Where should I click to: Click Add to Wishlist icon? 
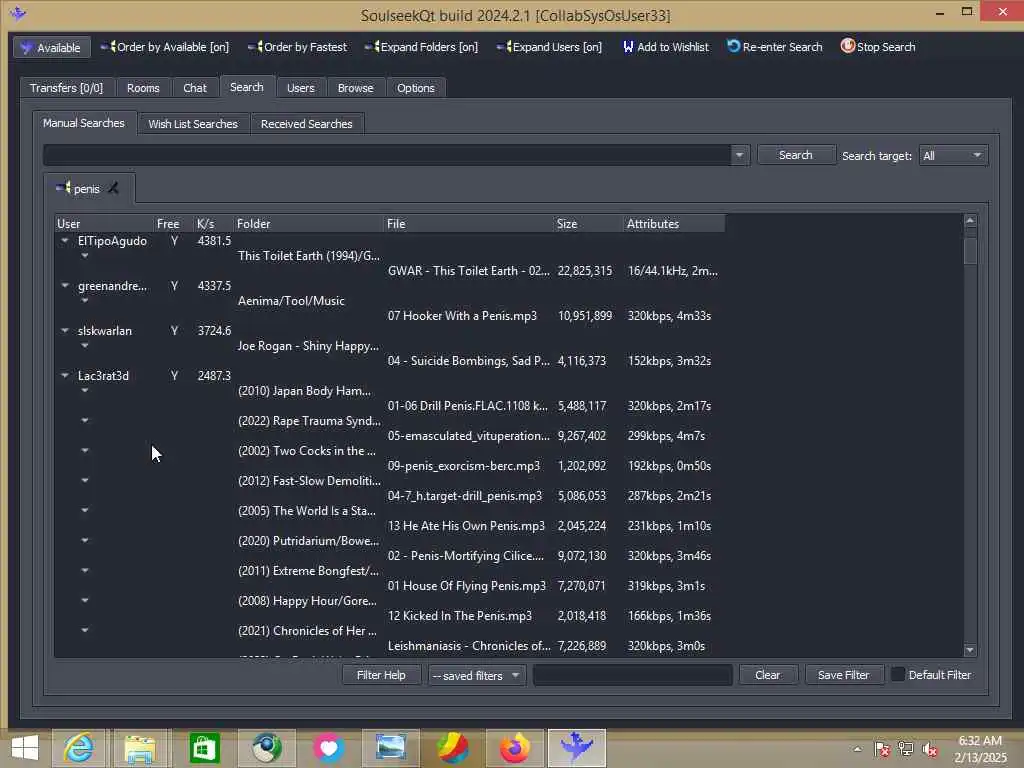coord(628,47)
